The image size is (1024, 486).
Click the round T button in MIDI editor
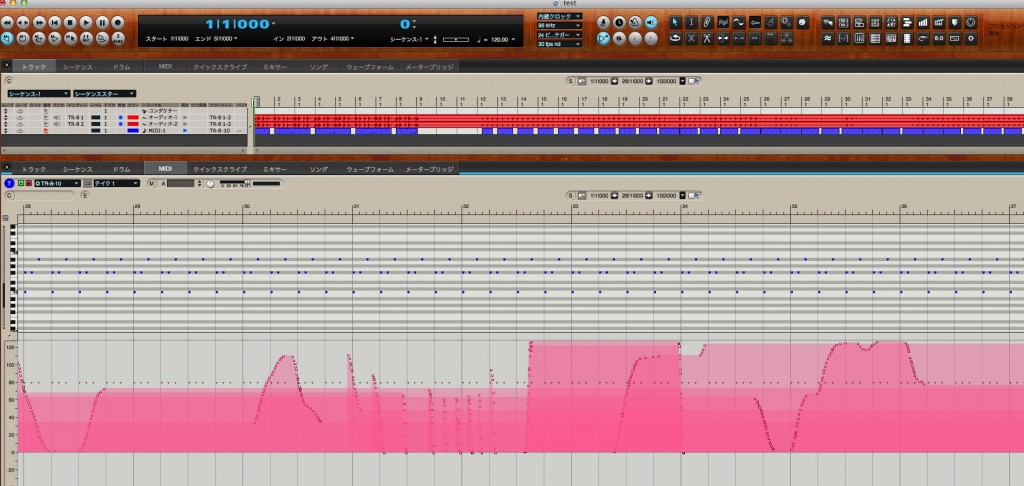(x=9, y=184)
